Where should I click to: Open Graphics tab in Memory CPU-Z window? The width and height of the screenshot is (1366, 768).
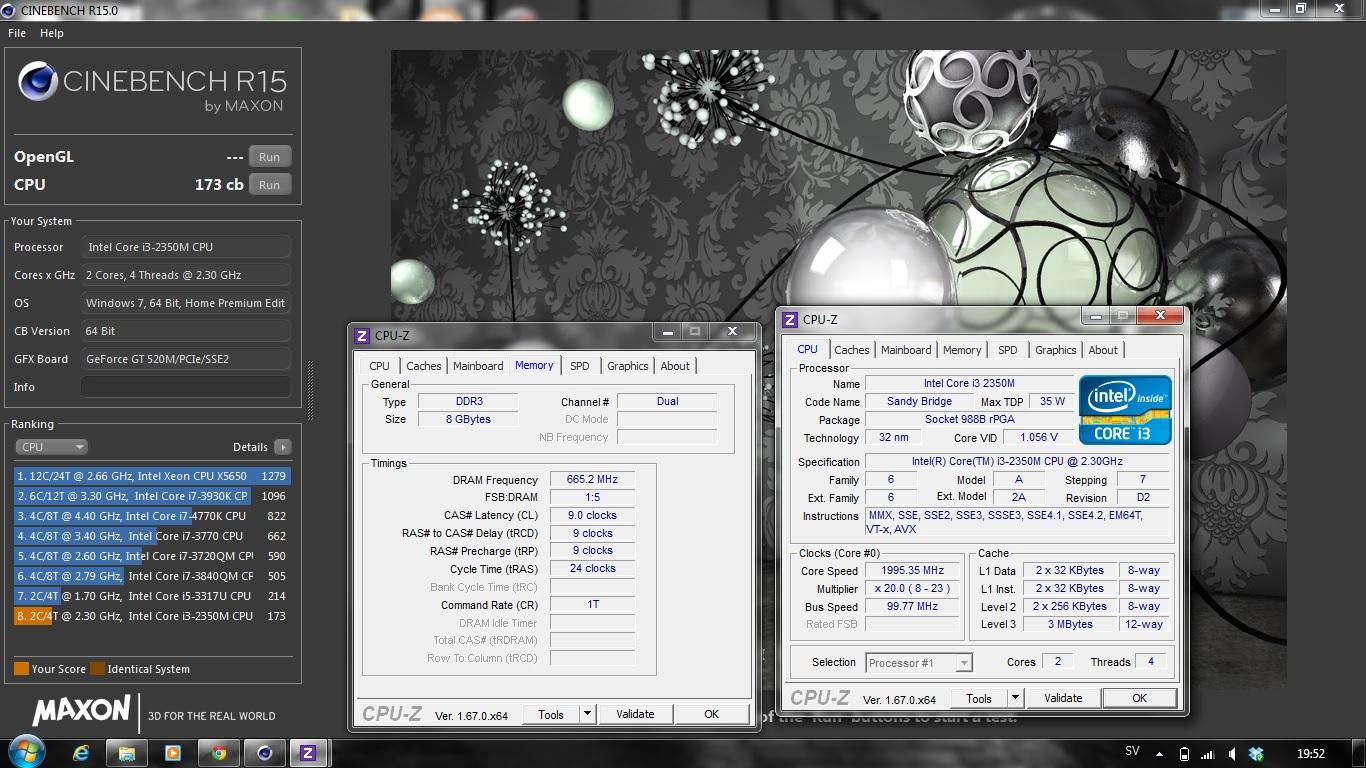tap(628, 366)
